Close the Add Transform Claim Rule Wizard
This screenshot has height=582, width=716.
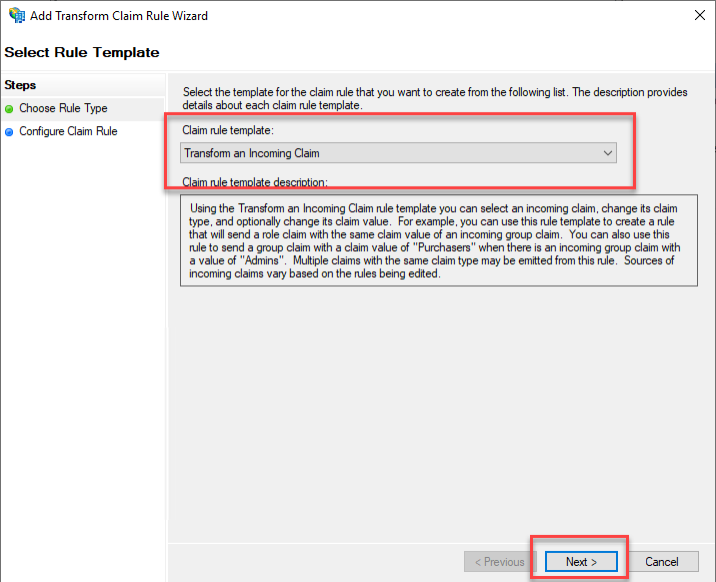[700, 15]
